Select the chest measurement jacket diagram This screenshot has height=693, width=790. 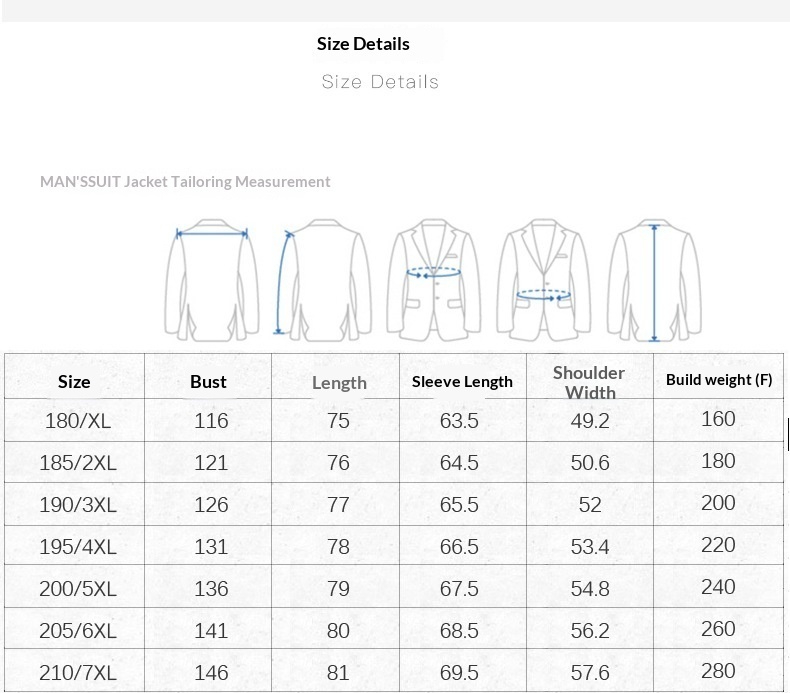pos(435,279)
